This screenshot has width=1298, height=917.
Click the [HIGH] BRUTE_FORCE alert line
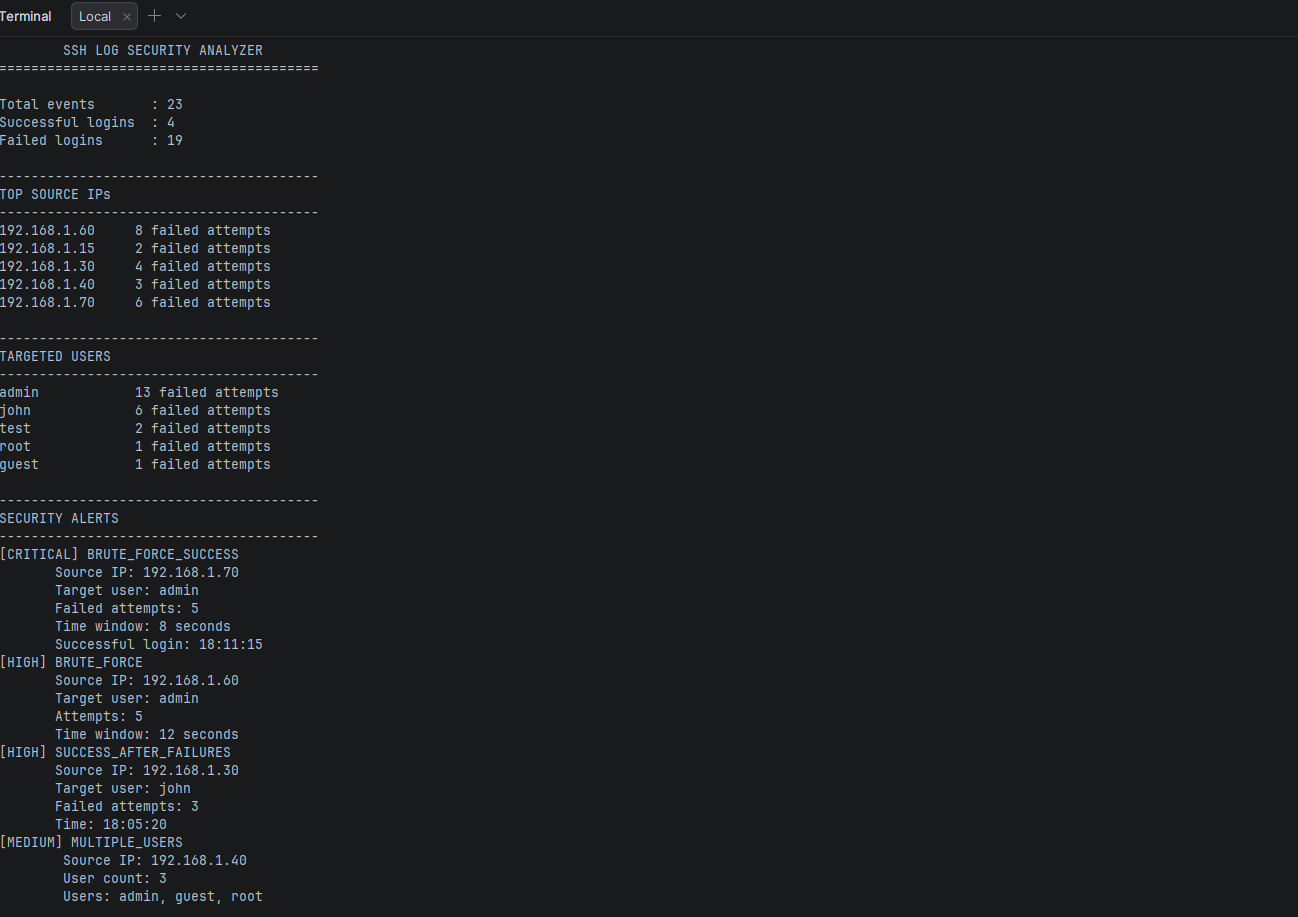(71, 662)
